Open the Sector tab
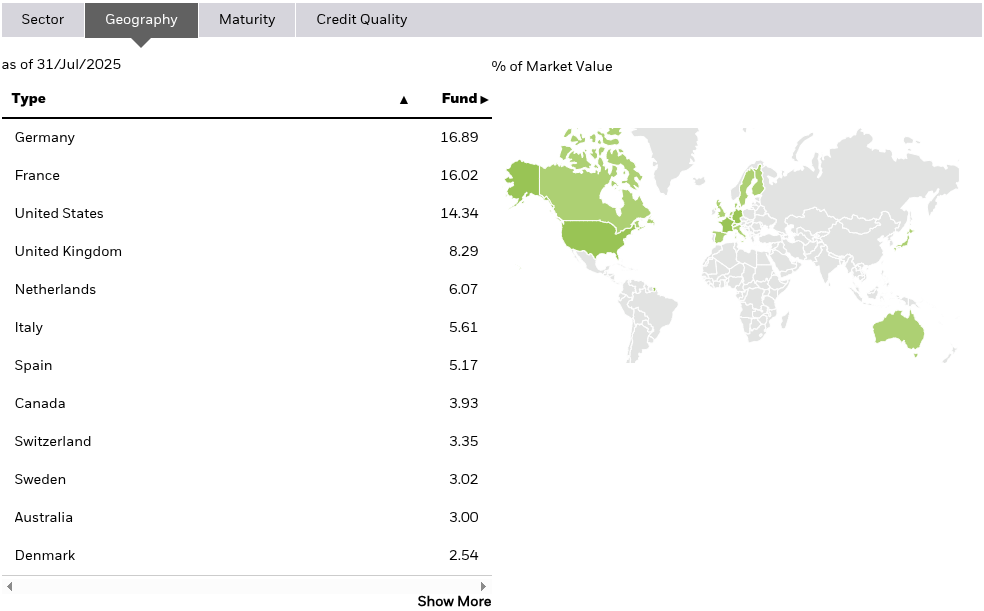Image resolution: width=984 pixels, height=611 pixels. click(43, 20)
